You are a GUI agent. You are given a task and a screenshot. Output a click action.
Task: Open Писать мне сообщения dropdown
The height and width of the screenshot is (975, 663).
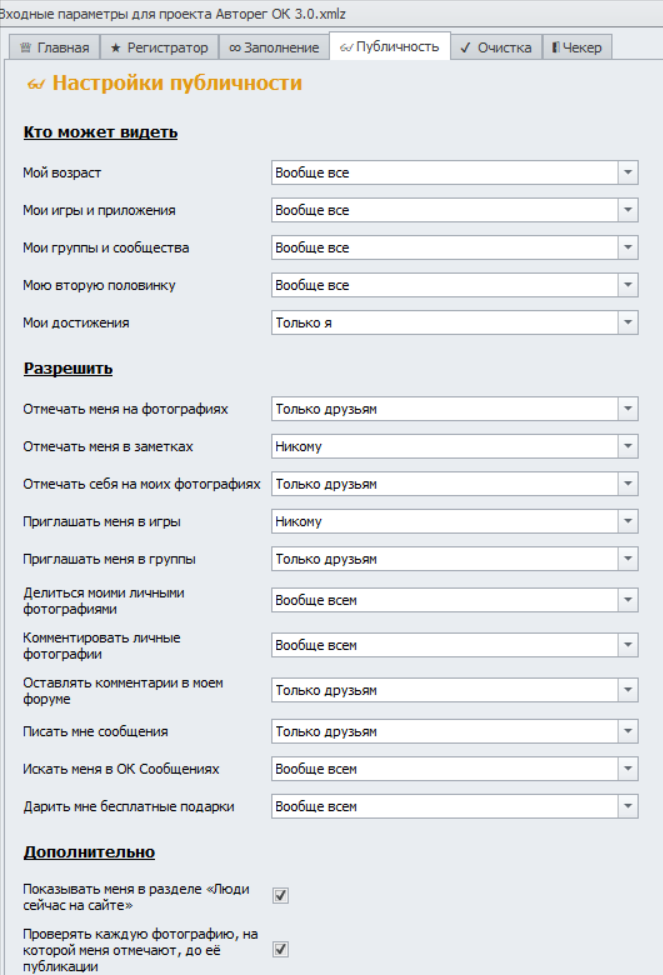click(627, 732)
